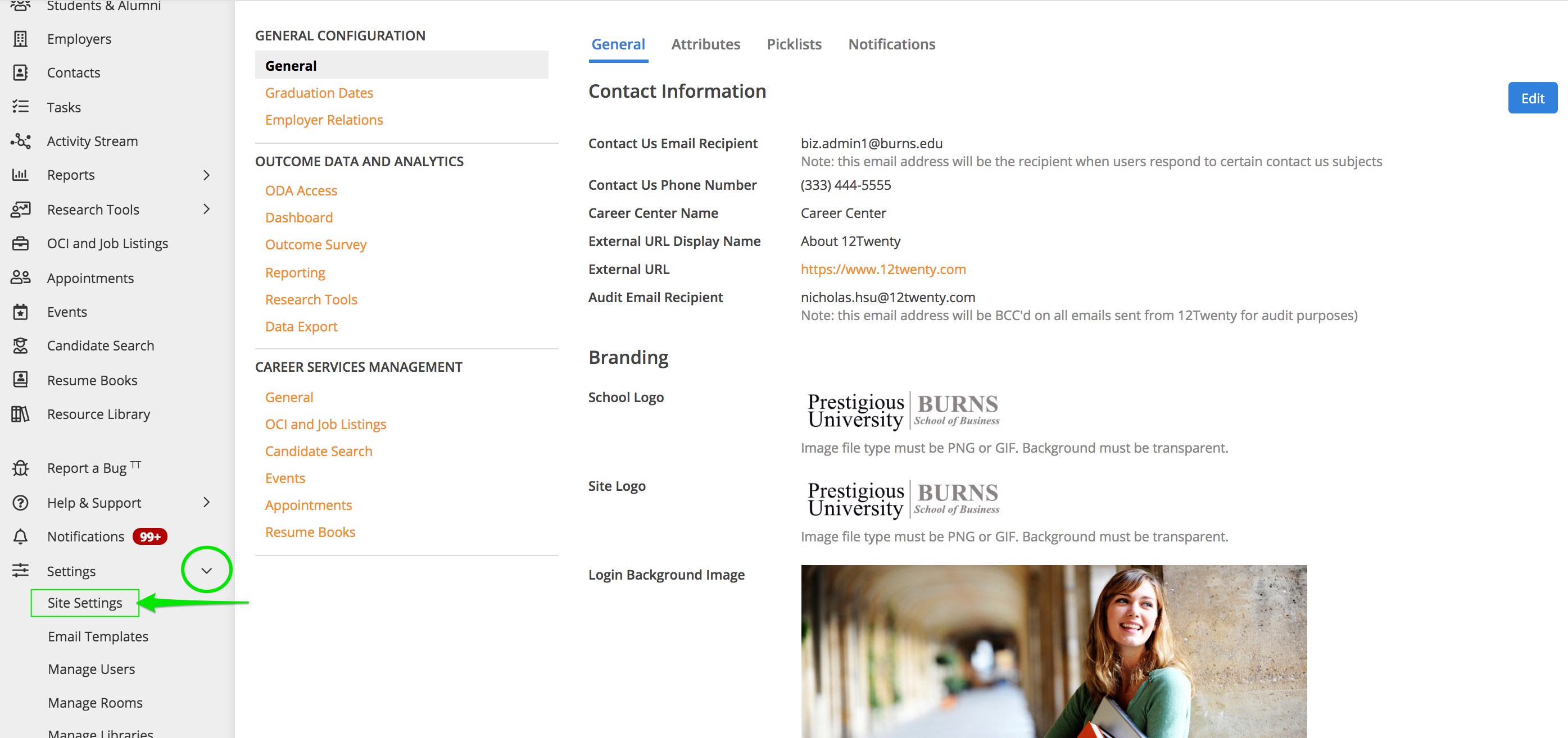Open the Picklists tab
This screenshot has width=1568, height=738.
(x=794, y=44)
